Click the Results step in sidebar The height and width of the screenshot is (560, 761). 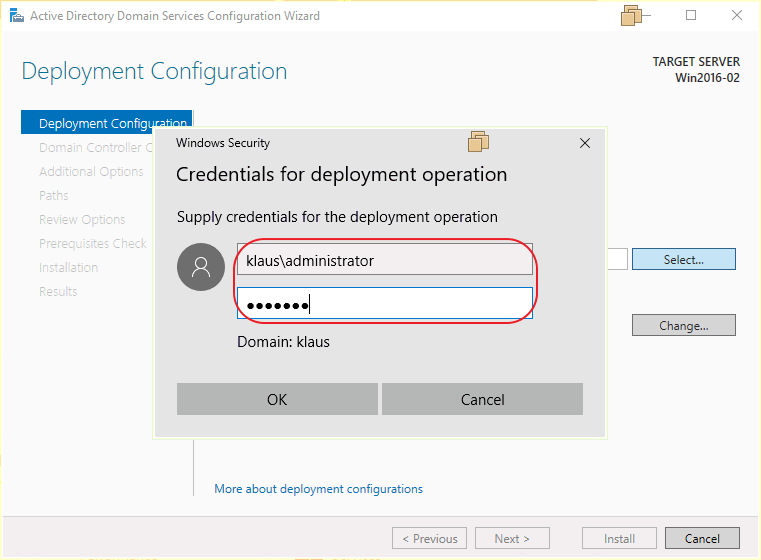(58, 292)
